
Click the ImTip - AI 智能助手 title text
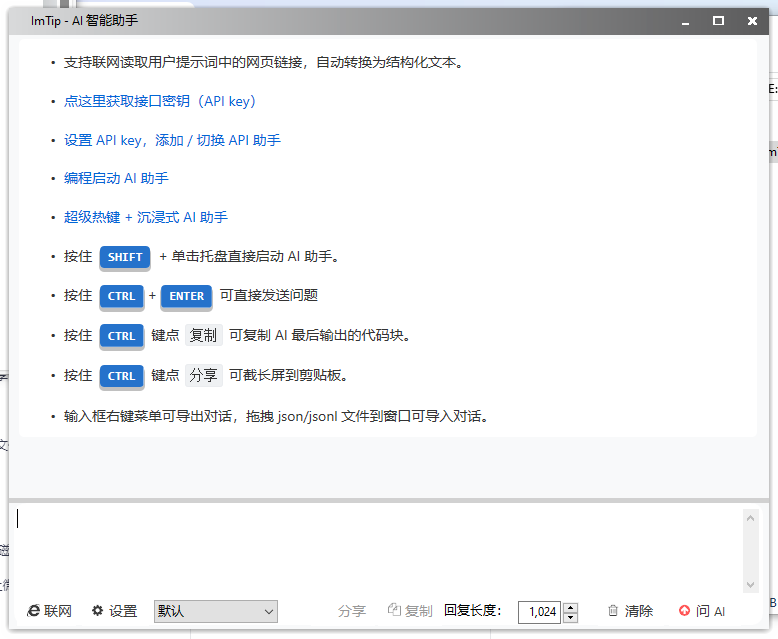pyautogui.click(x=84, y=21)
